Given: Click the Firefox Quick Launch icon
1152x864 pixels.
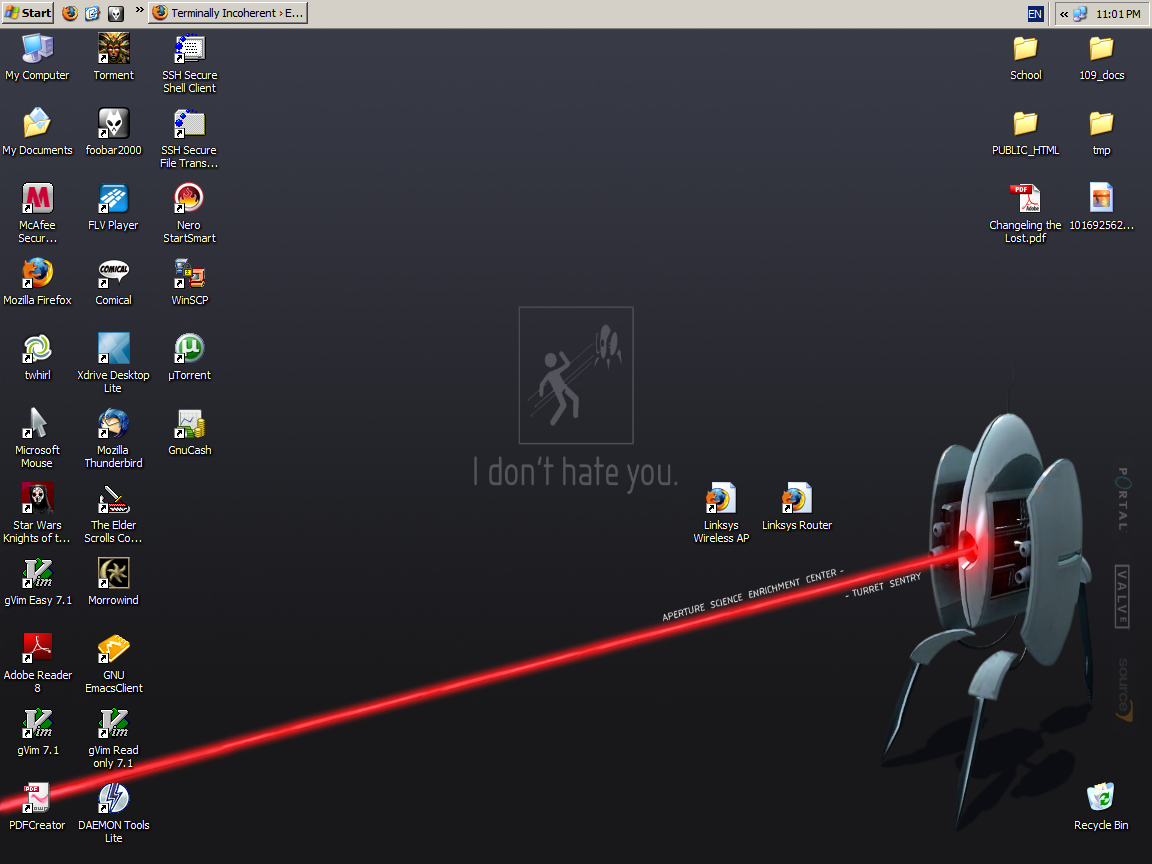Looking at the screenshot, I should point(69,13).
